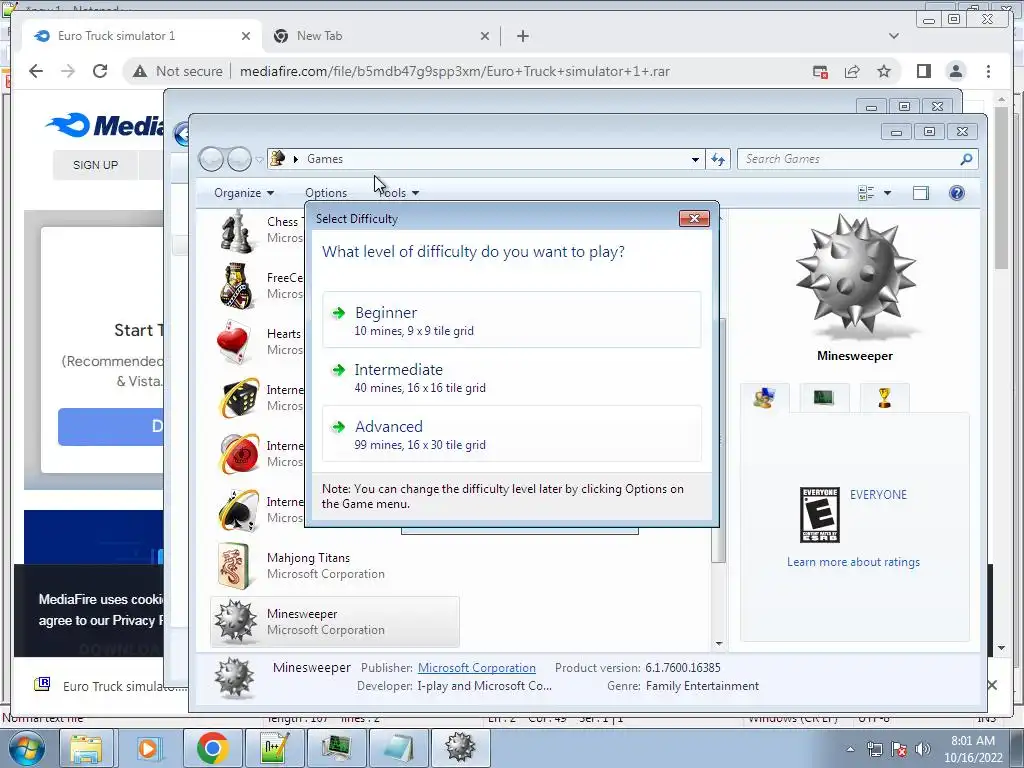
Task: Click the EVERYONE rating link
Action: pyautogui.click(x=878, y=494)
